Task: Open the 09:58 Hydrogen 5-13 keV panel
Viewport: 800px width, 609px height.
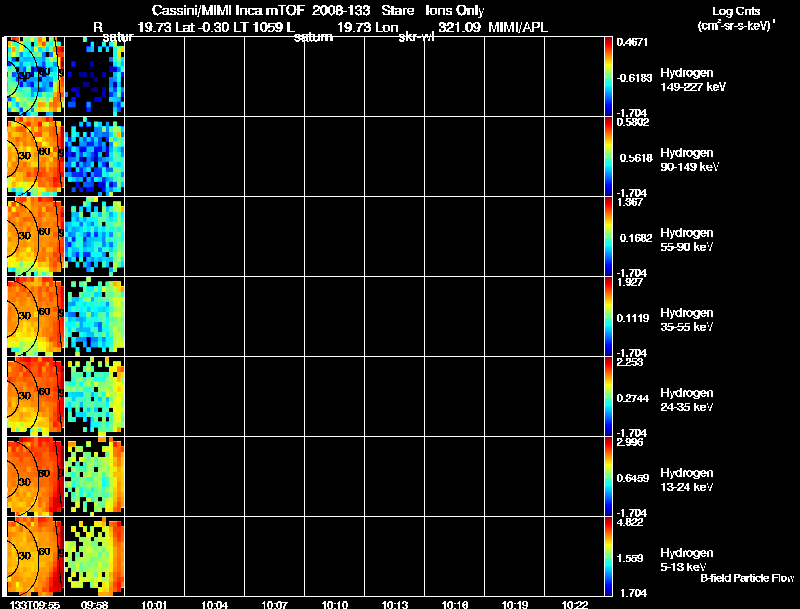Action: pyautogui.click(x=95, y=556)
